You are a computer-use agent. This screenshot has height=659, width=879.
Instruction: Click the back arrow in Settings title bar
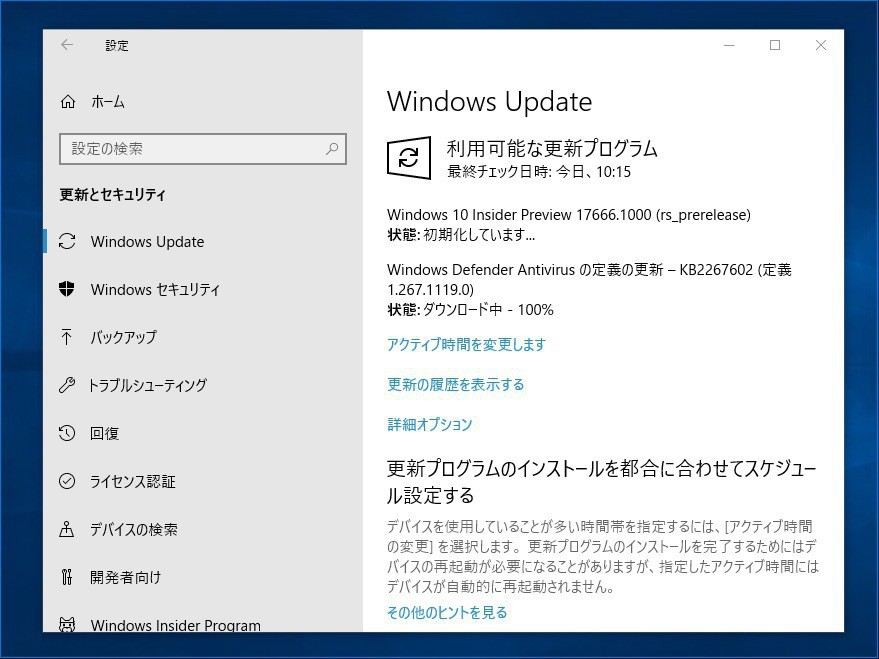[67, 45]
